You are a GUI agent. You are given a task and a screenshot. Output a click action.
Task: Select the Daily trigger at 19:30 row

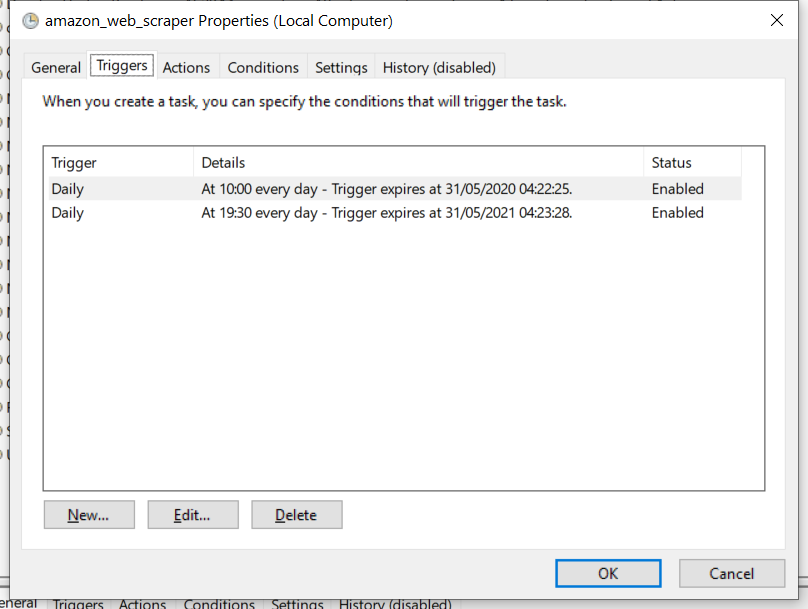395,213
